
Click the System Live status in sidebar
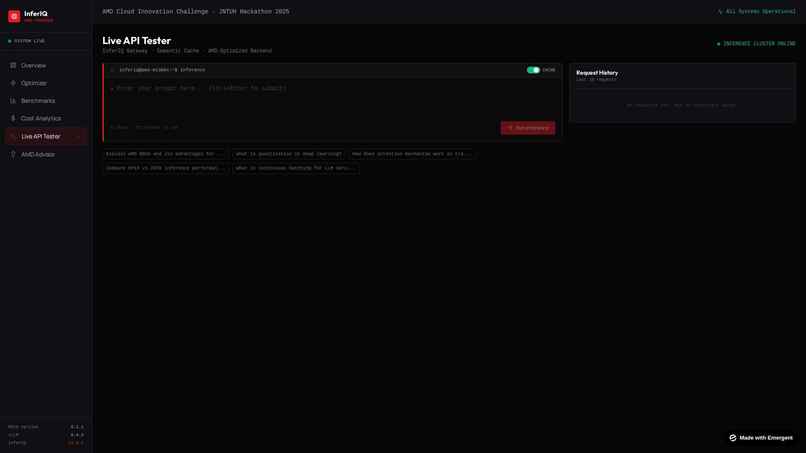click(x=26, y=41)
